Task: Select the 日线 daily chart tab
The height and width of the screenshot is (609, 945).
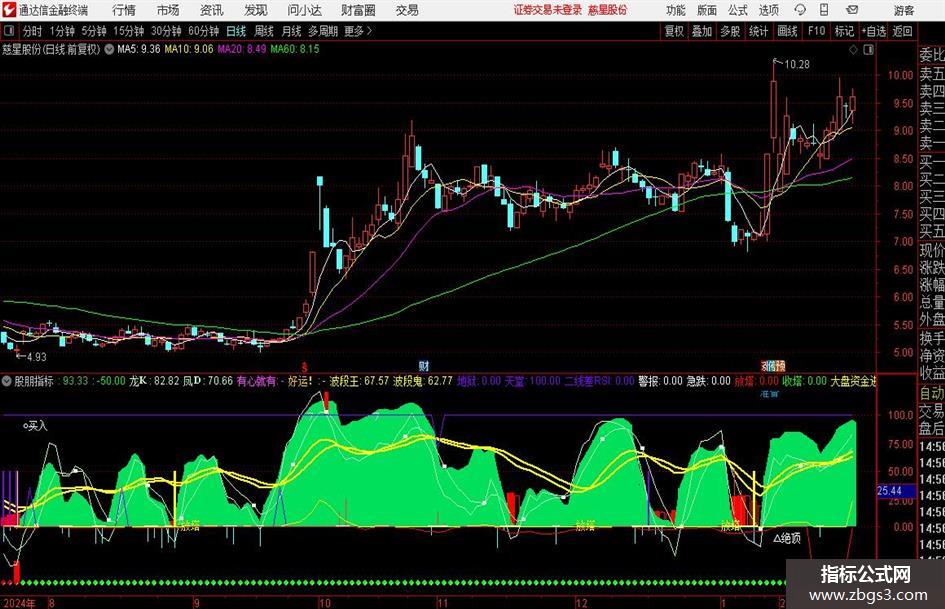Action: point(236,31)
